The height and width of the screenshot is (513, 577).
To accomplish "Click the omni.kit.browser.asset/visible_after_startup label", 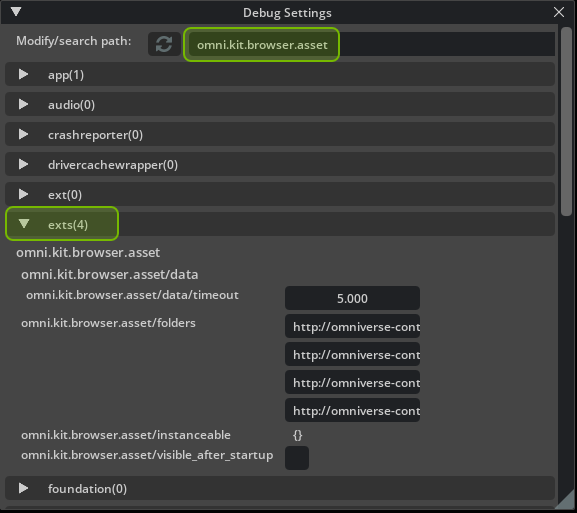I will tap(147, 455).
